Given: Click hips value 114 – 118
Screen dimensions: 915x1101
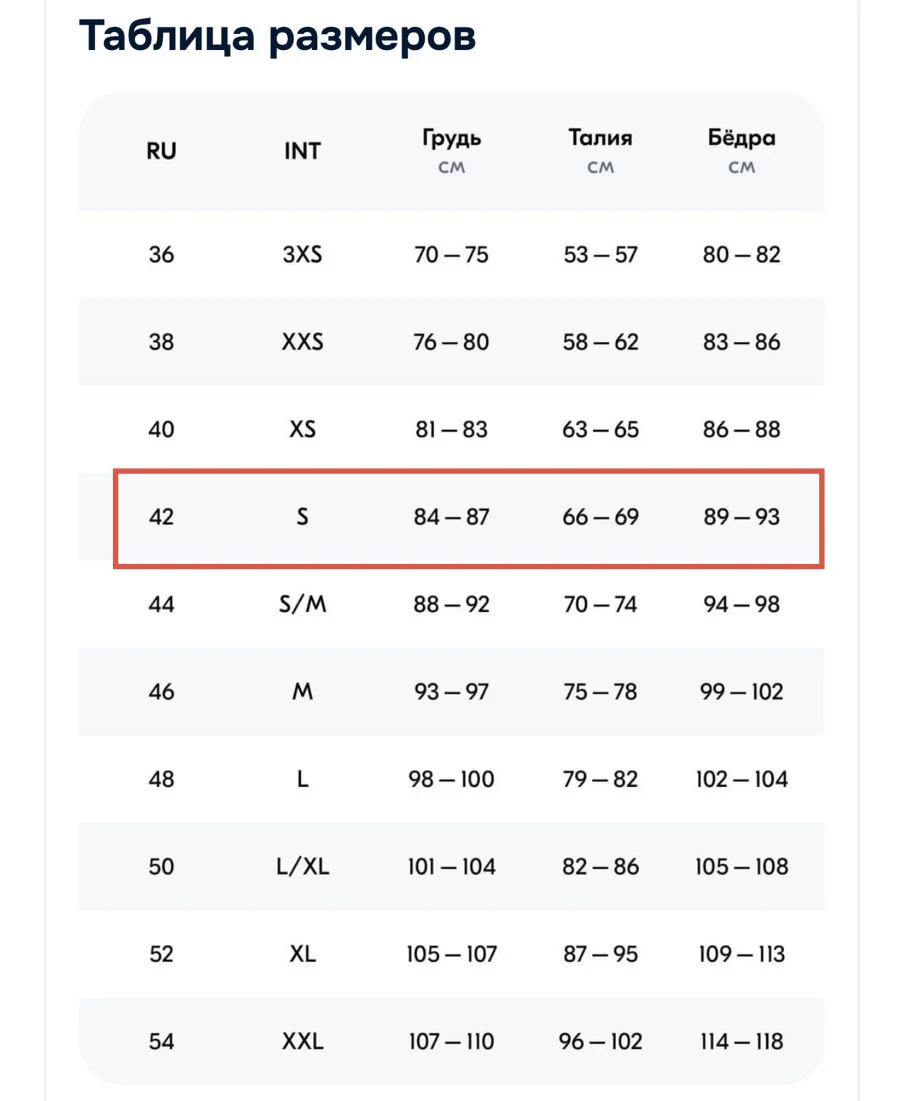Looking at the screenshot, I should pyautogui.click(x=742, y=1041).
